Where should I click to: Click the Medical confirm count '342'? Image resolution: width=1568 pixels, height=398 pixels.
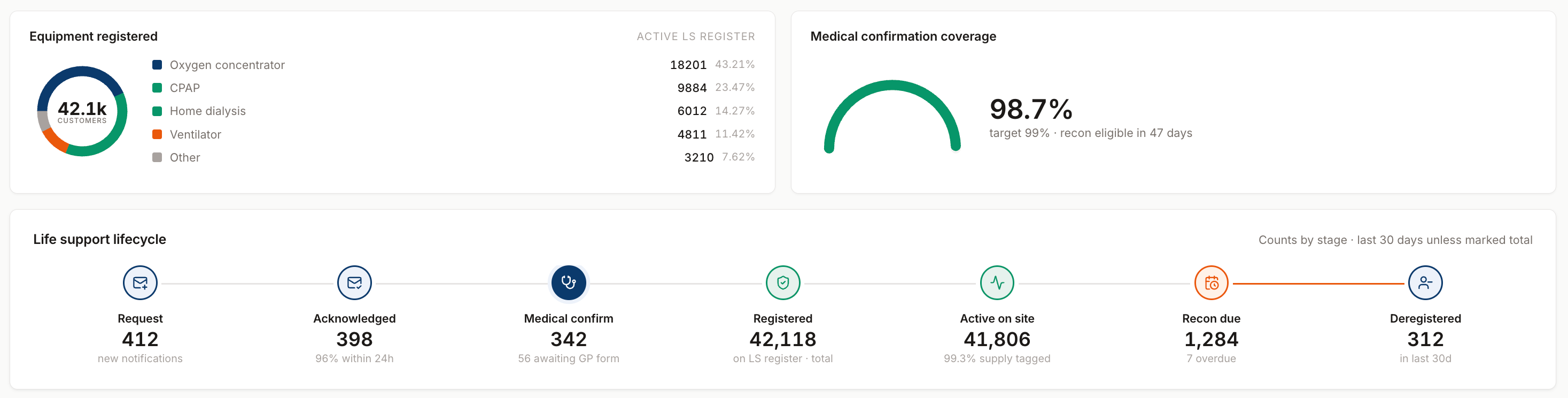pos(569,340)
